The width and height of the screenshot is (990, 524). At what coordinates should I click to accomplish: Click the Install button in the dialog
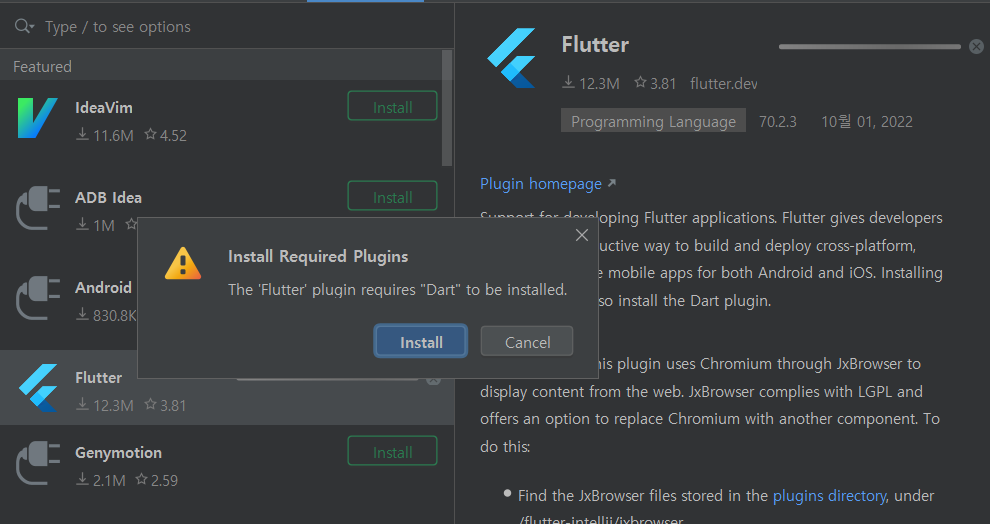[421, 342]
